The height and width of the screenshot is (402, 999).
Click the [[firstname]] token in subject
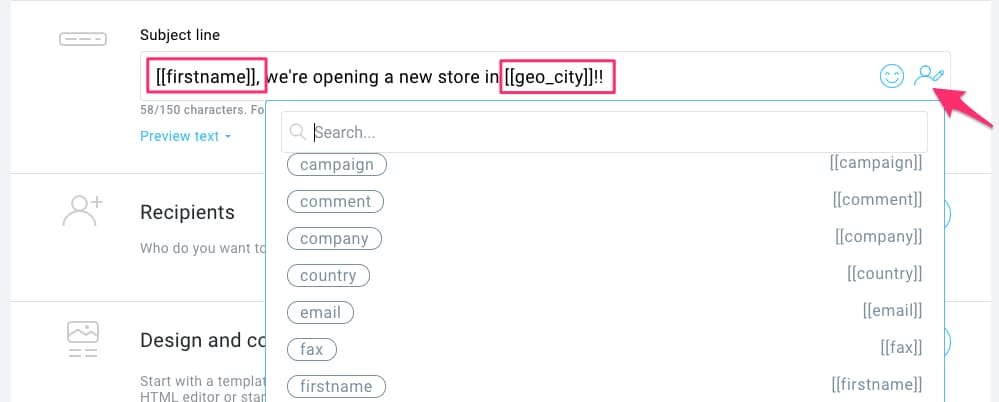pyautogui.click(x=206, y=78)
